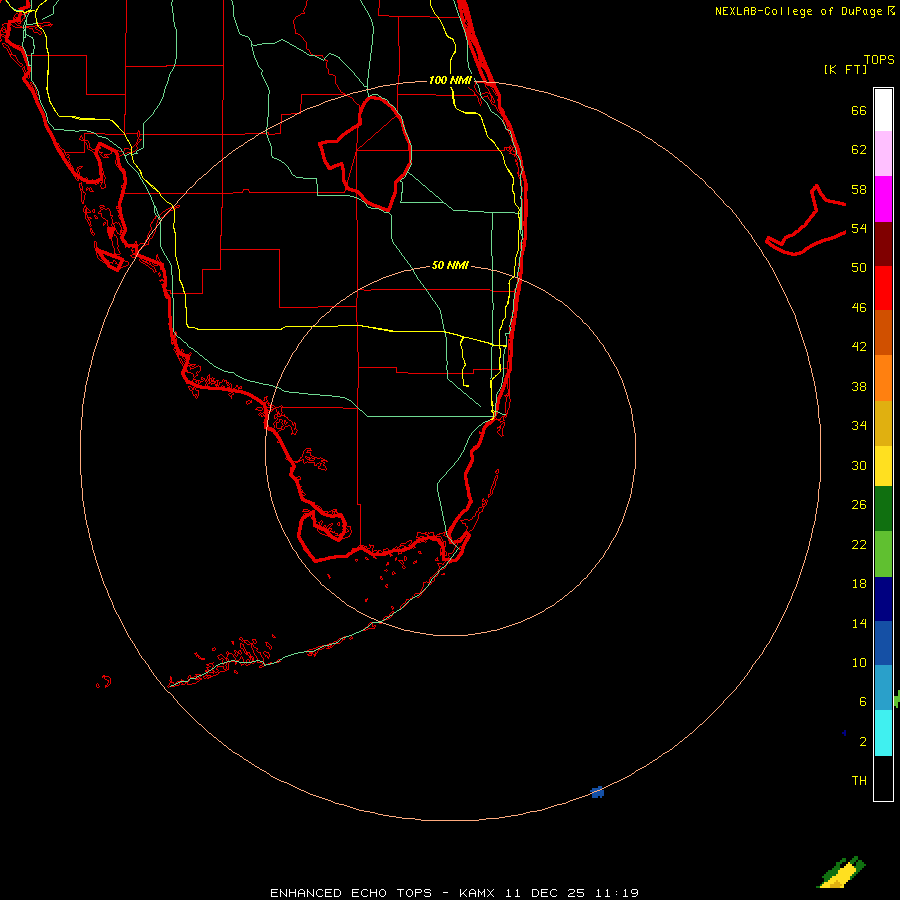Viewport: 900px width, 900px height.
Task: Click the white swatch atop the tops legend
Action: click(x=883, y=110)
